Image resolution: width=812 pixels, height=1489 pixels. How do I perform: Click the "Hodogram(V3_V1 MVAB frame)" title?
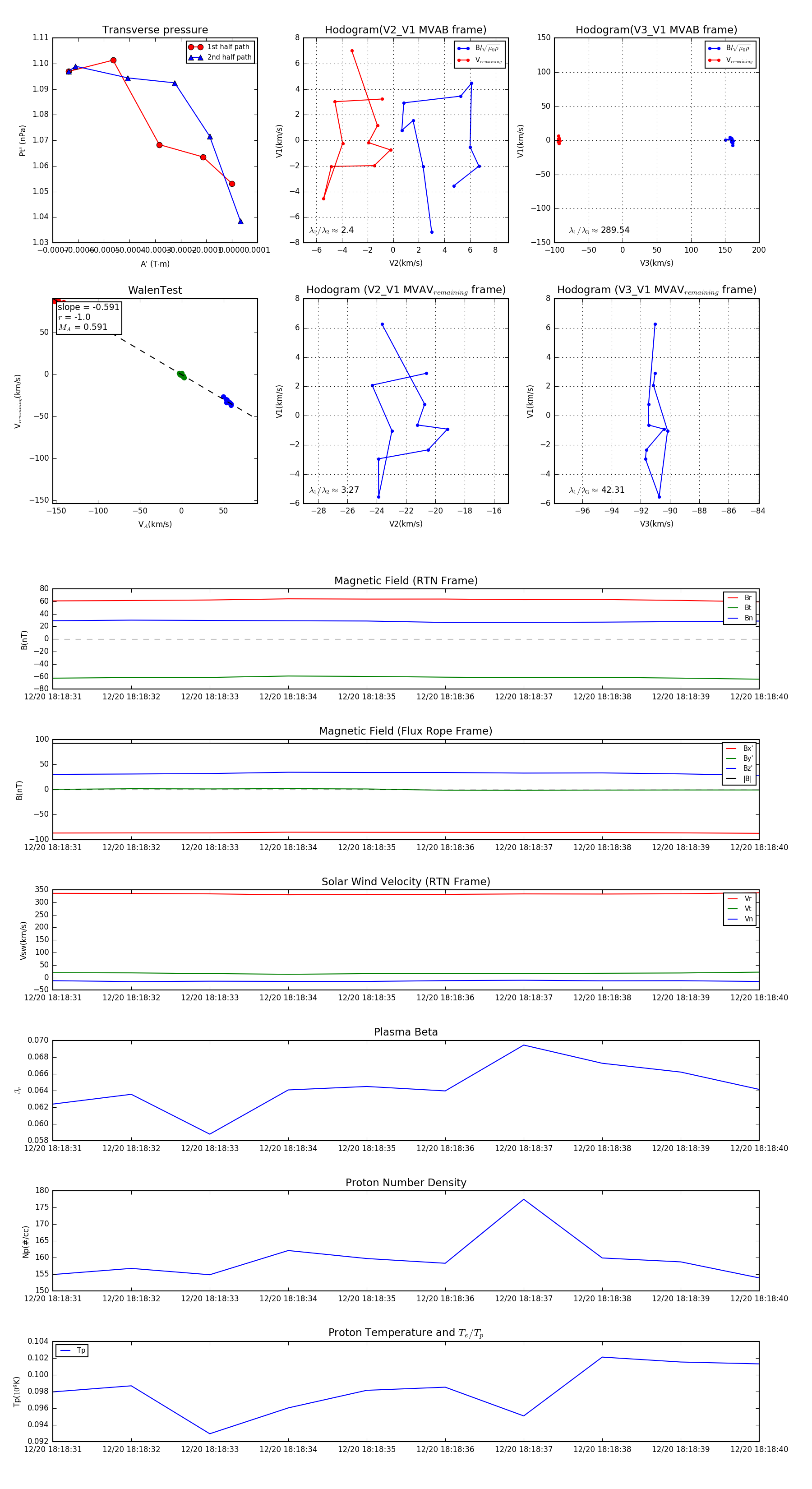click(656, 30)
